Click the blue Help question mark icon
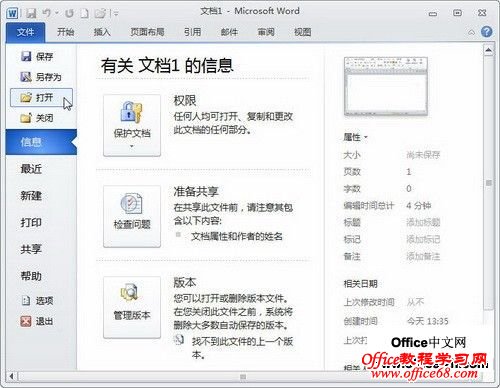Viewport: 500px width, 388px height. (487, 32)
